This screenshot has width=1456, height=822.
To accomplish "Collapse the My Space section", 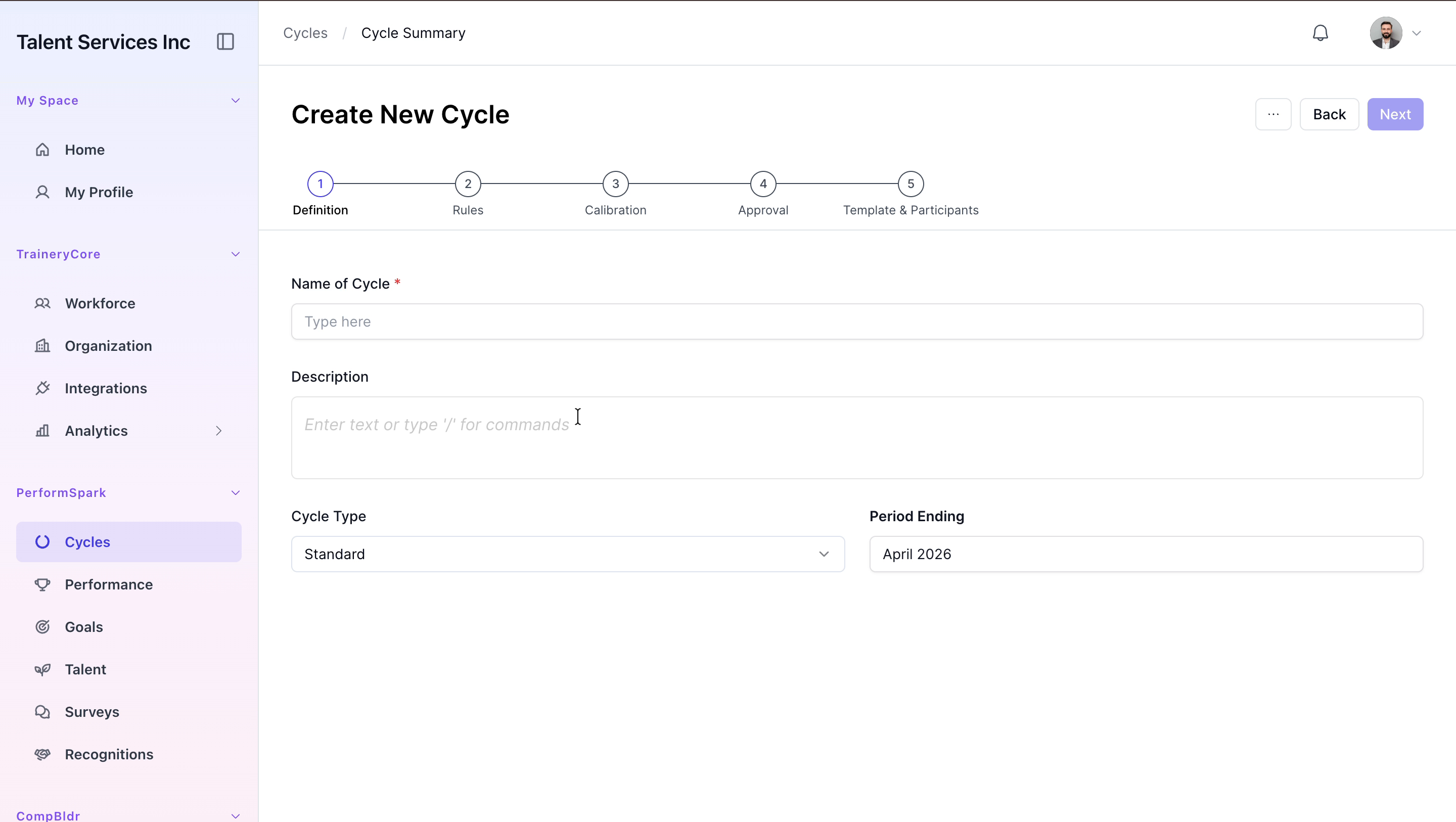I will tap(236, 101).
